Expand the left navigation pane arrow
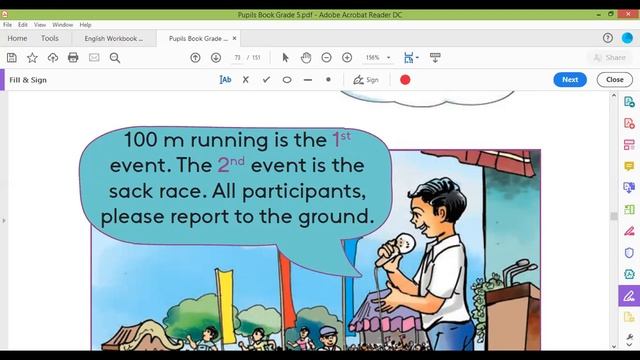Screen dimensions: 640x360 point(4,220)
